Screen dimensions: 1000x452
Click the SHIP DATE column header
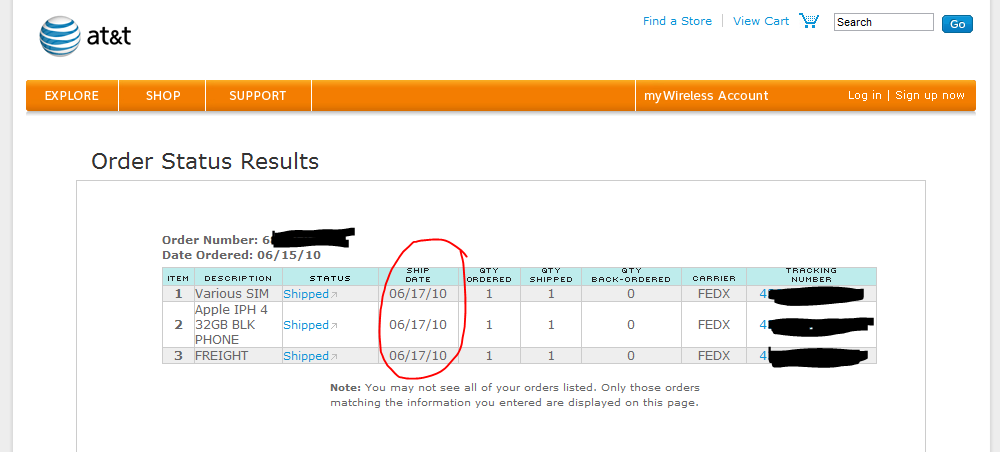pos(418,275)
